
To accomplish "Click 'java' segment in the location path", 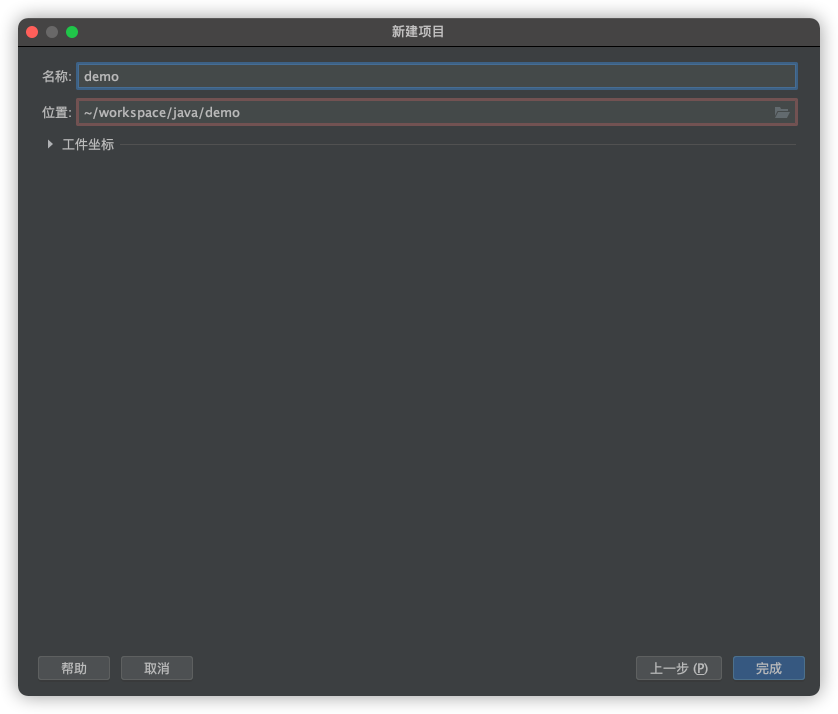I will coord(185,113).
